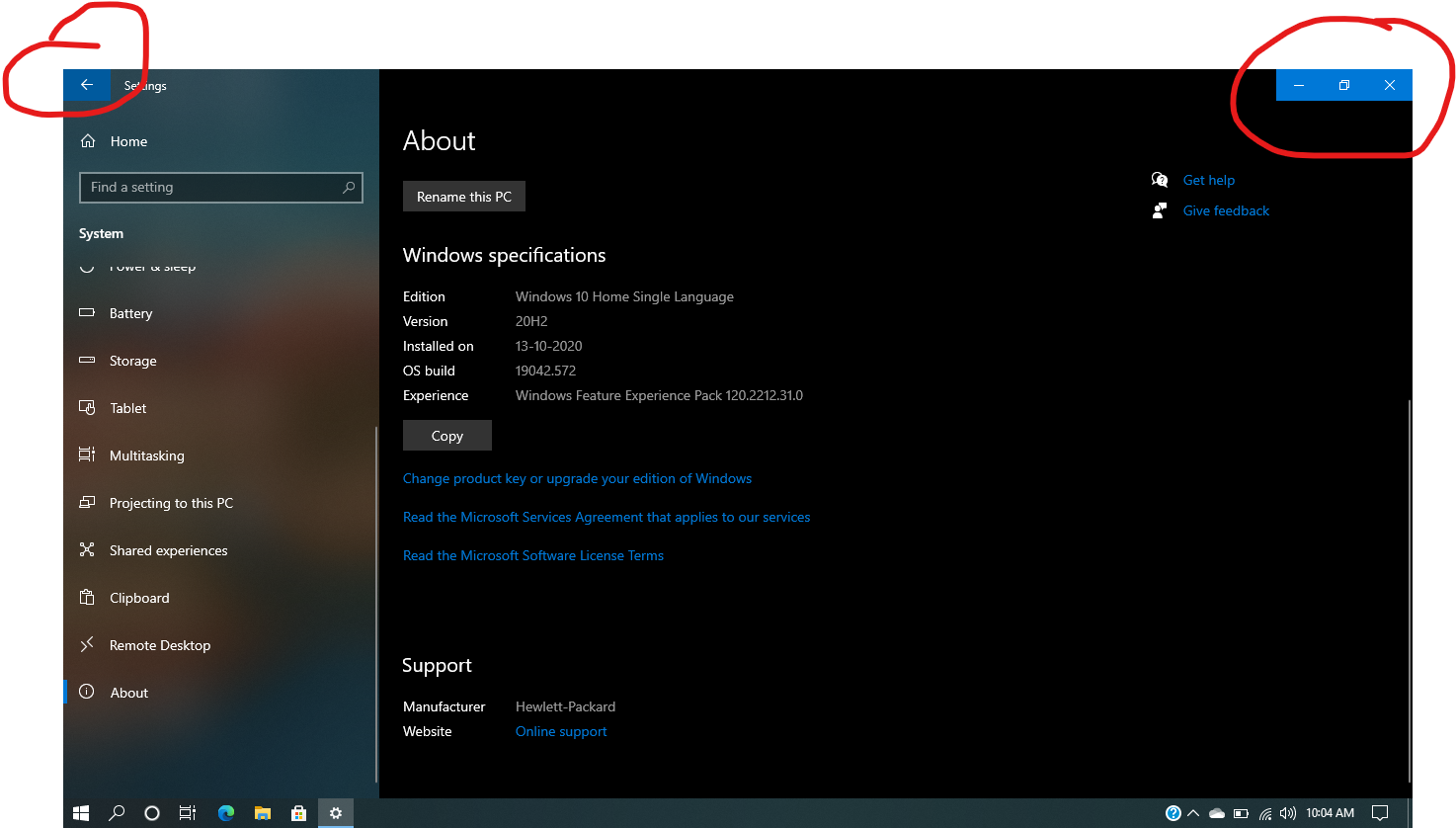Viewport: 1456px width, 828px height.
Task: Show hidden tray icons
Action: (x=1193, y=813)
